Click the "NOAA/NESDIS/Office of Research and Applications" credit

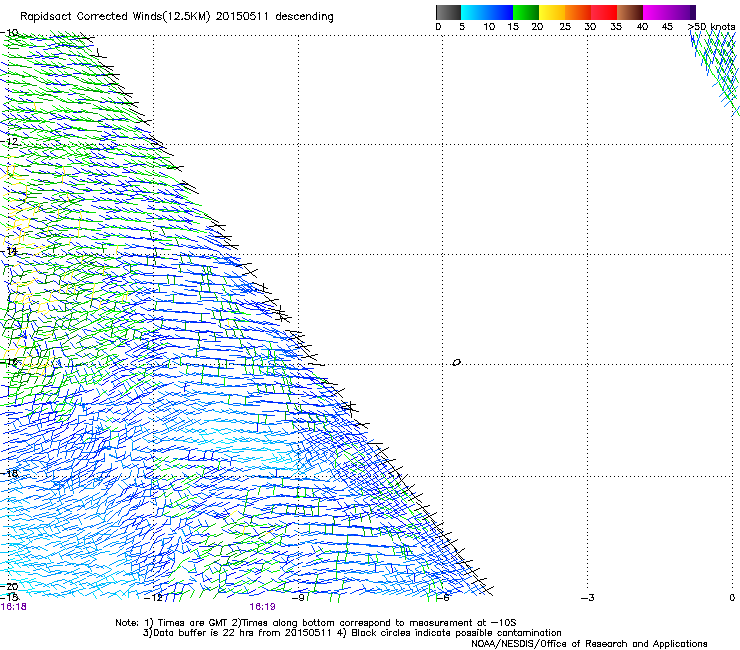(x=589, y=644)
